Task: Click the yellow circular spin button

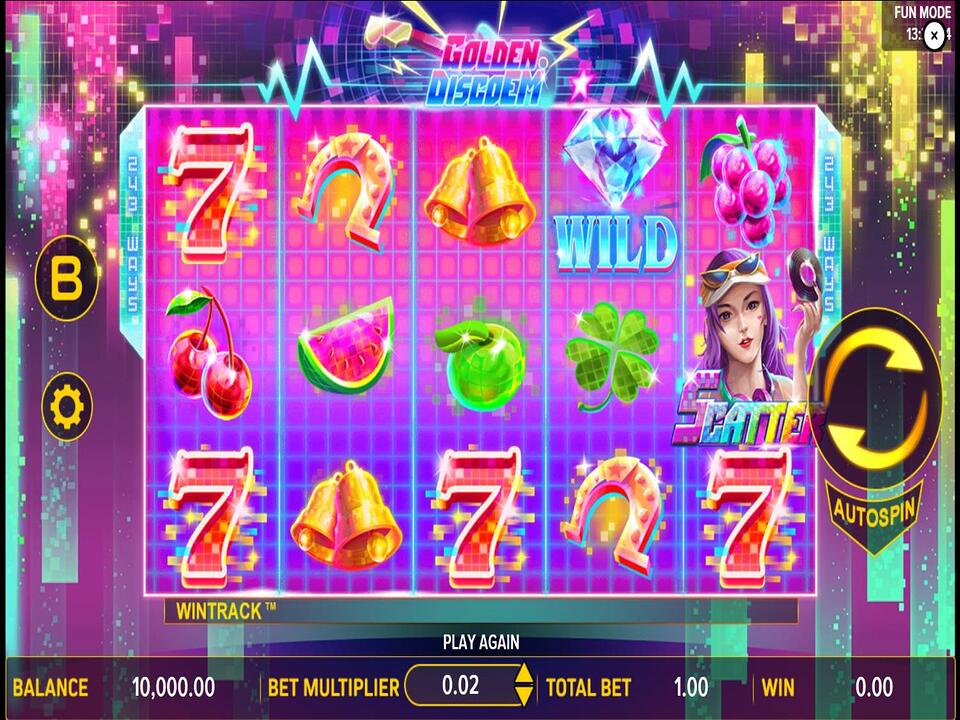Action: click(x=875, y=399)
